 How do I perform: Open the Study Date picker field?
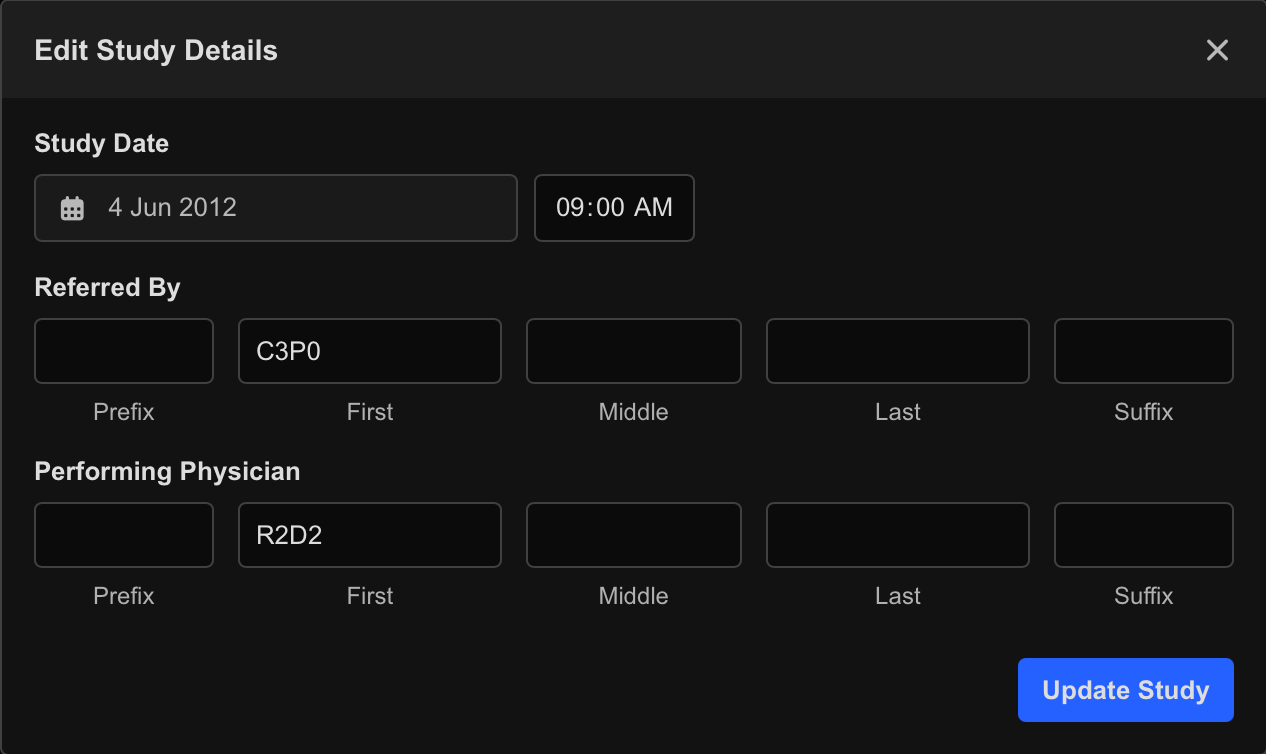click(x=276, y=208)
